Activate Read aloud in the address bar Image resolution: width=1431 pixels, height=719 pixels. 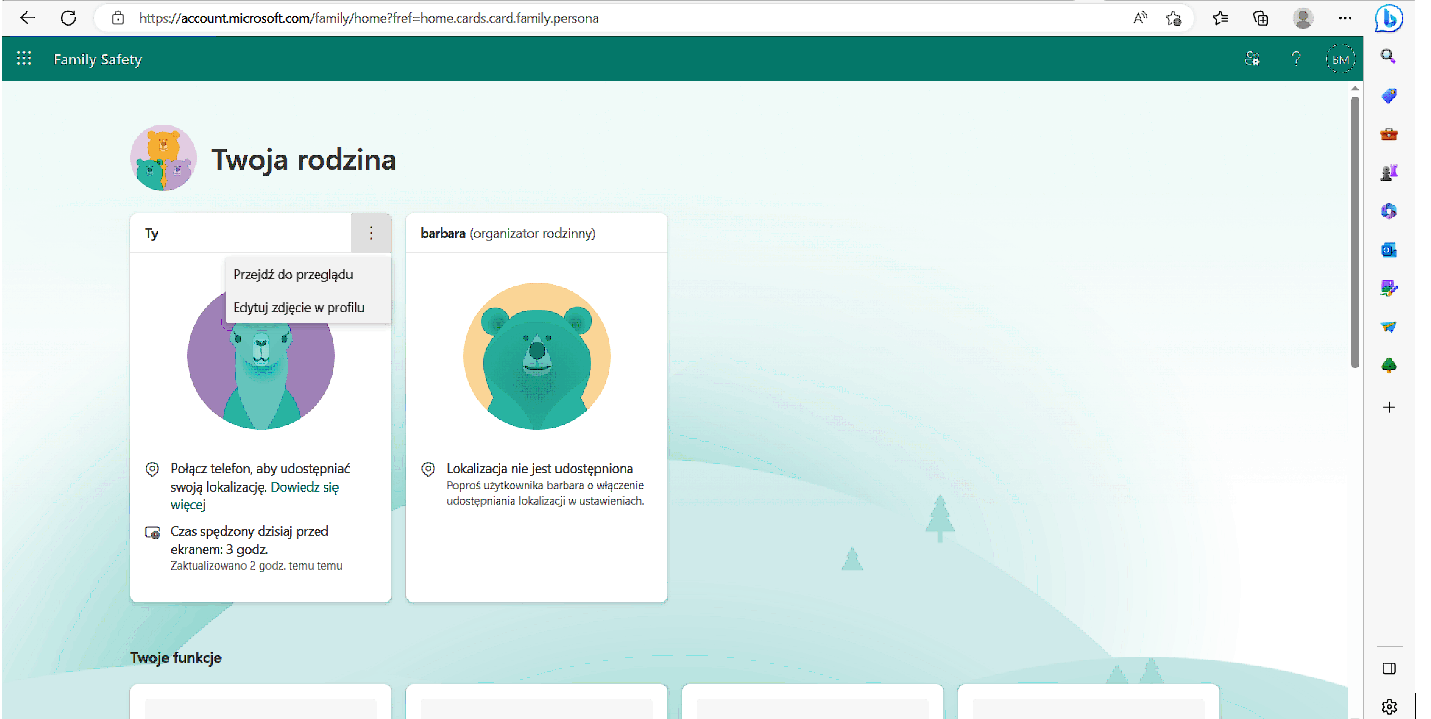[1140, 18]
